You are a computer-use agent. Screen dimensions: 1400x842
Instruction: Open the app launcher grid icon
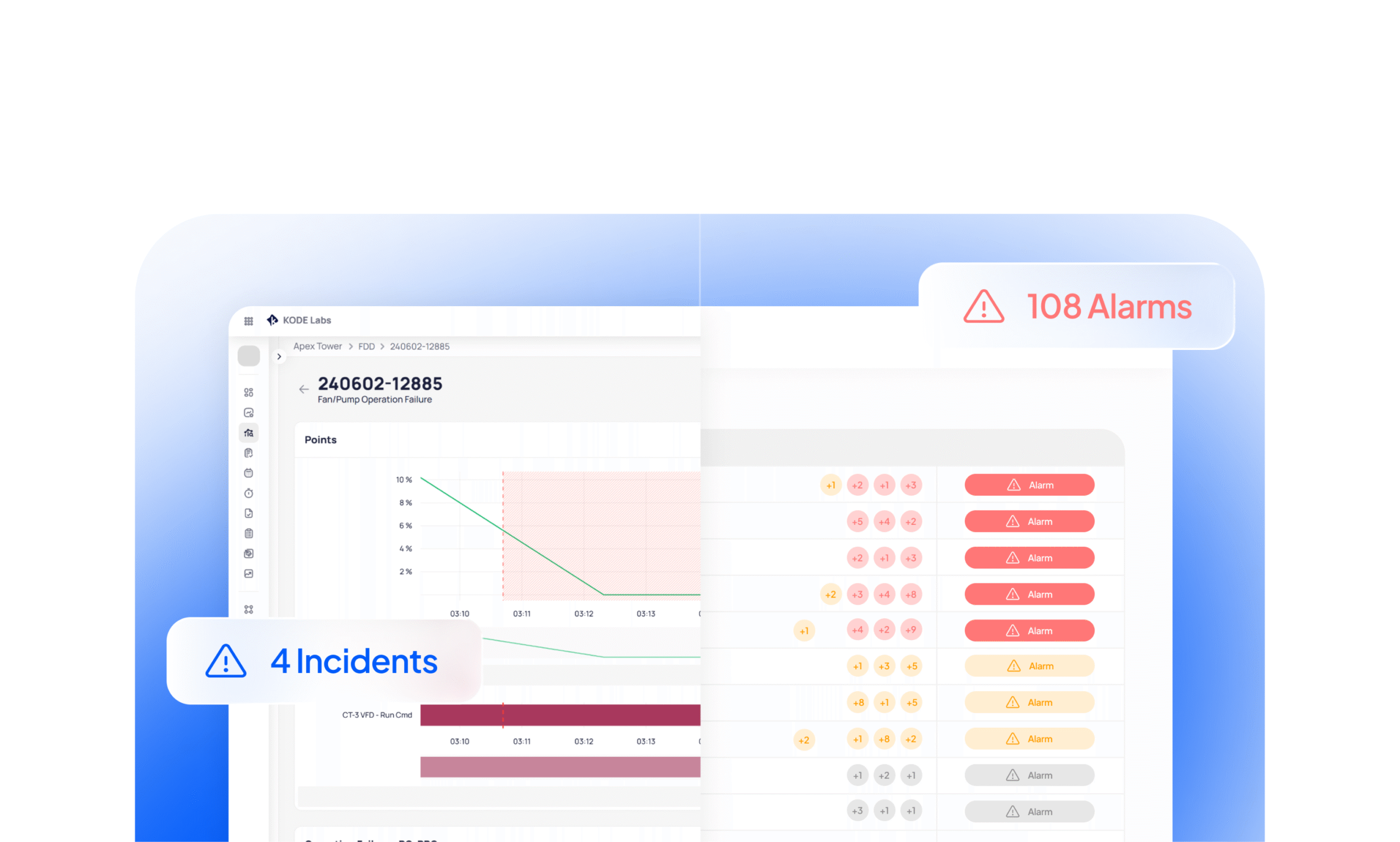click(x=249, y=321)
